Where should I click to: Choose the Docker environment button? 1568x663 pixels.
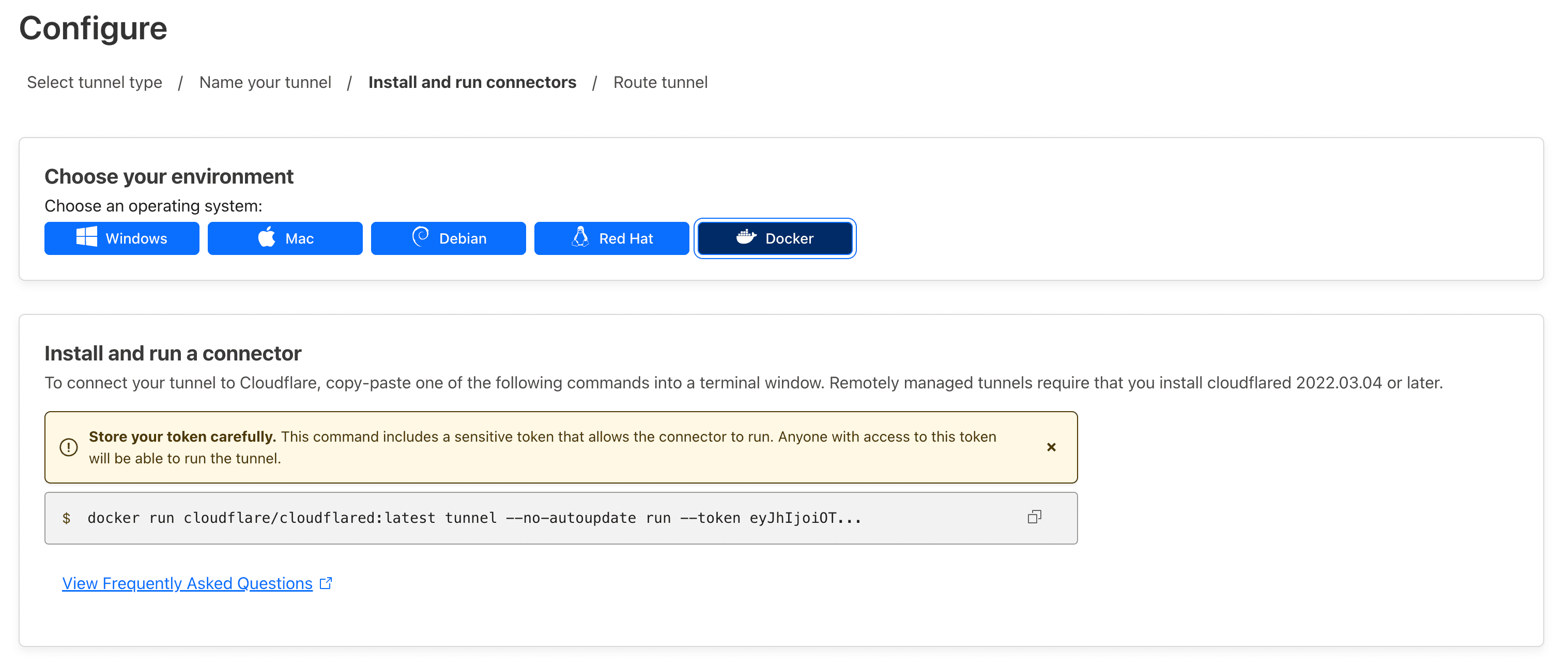775,238
